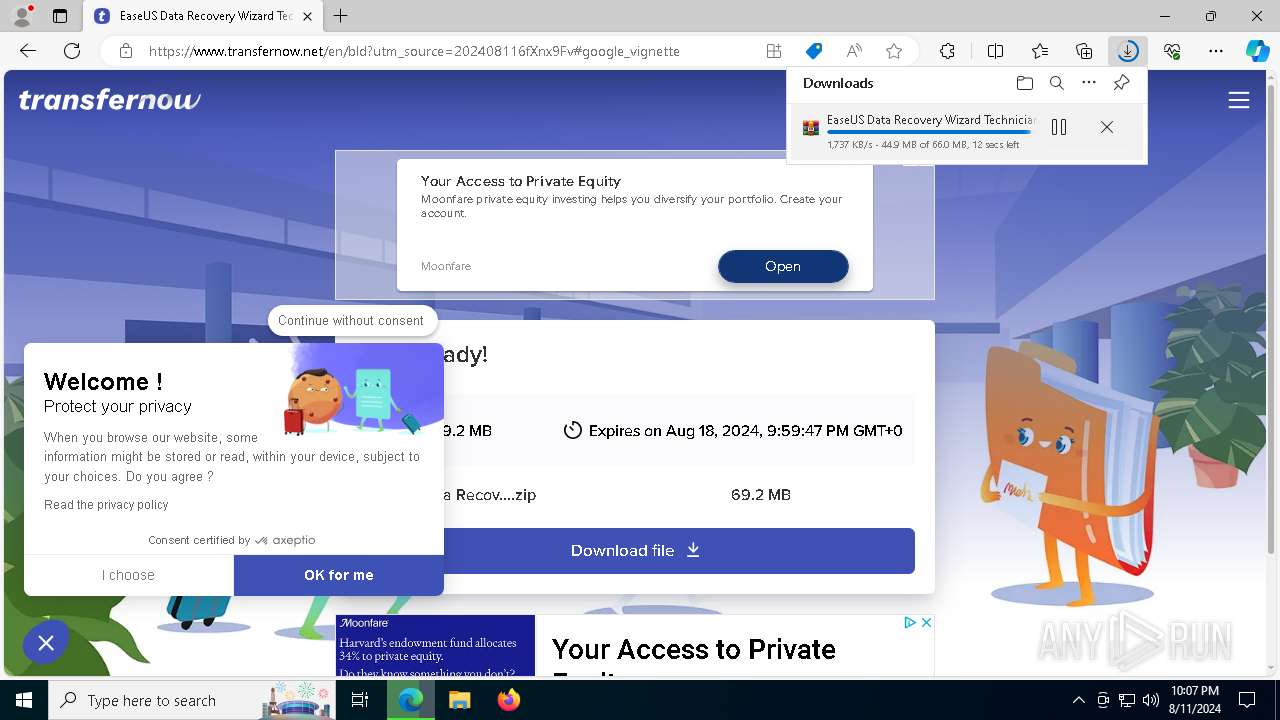Choose the I choose cookie option
The width and height of the screenshot is (1280, 720).
(128, 575)
